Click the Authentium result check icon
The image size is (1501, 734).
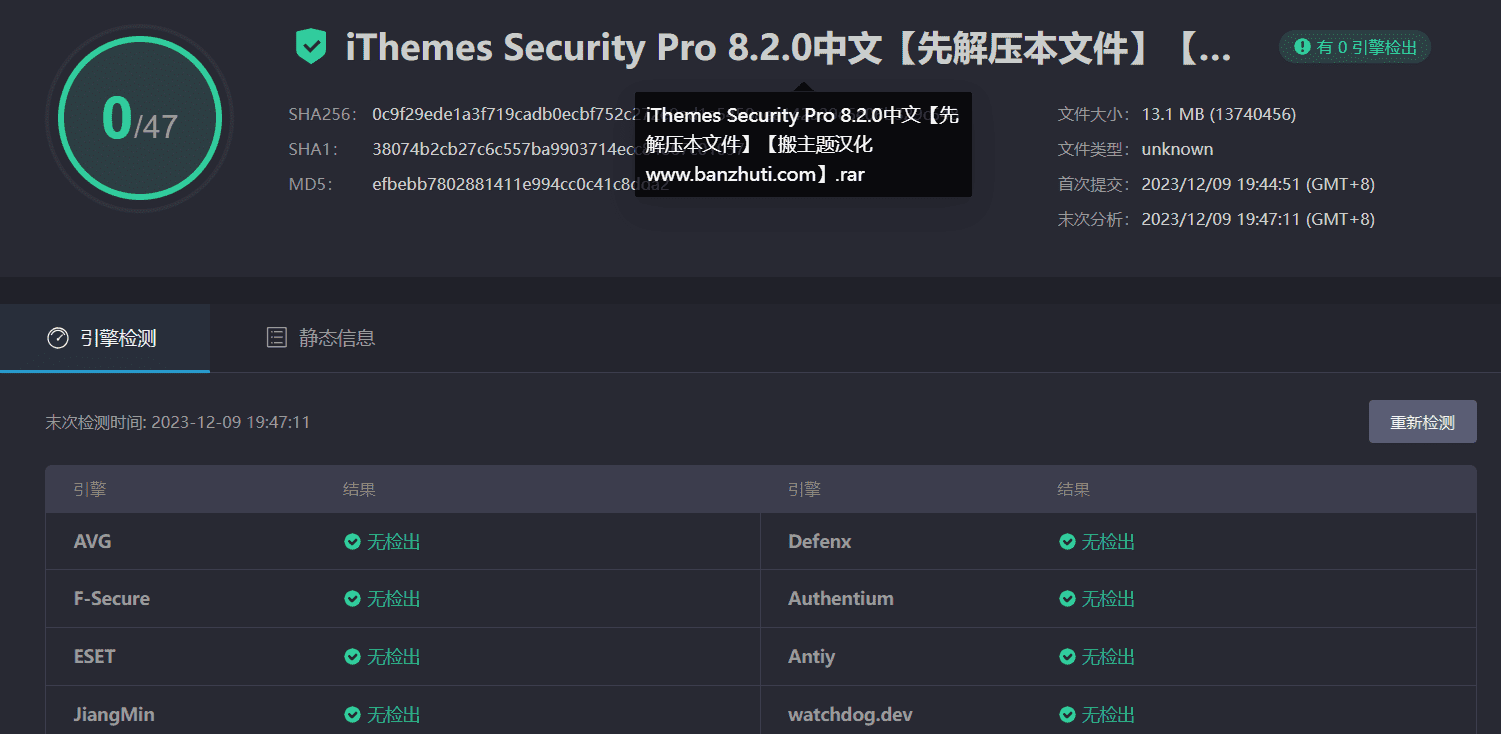[1067, 599]
